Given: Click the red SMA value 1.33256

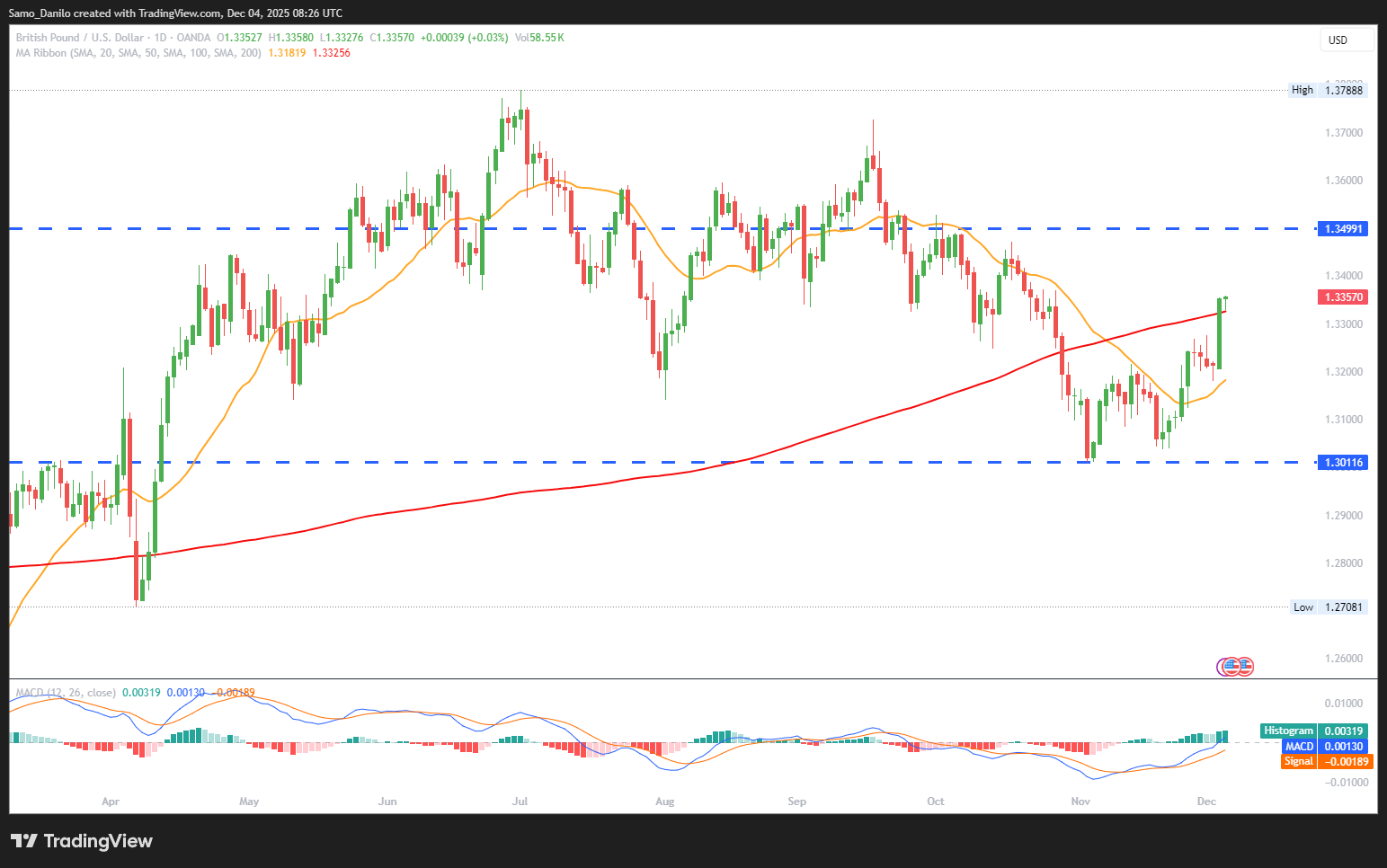Looking at the screenshot, I should [332, 53].
